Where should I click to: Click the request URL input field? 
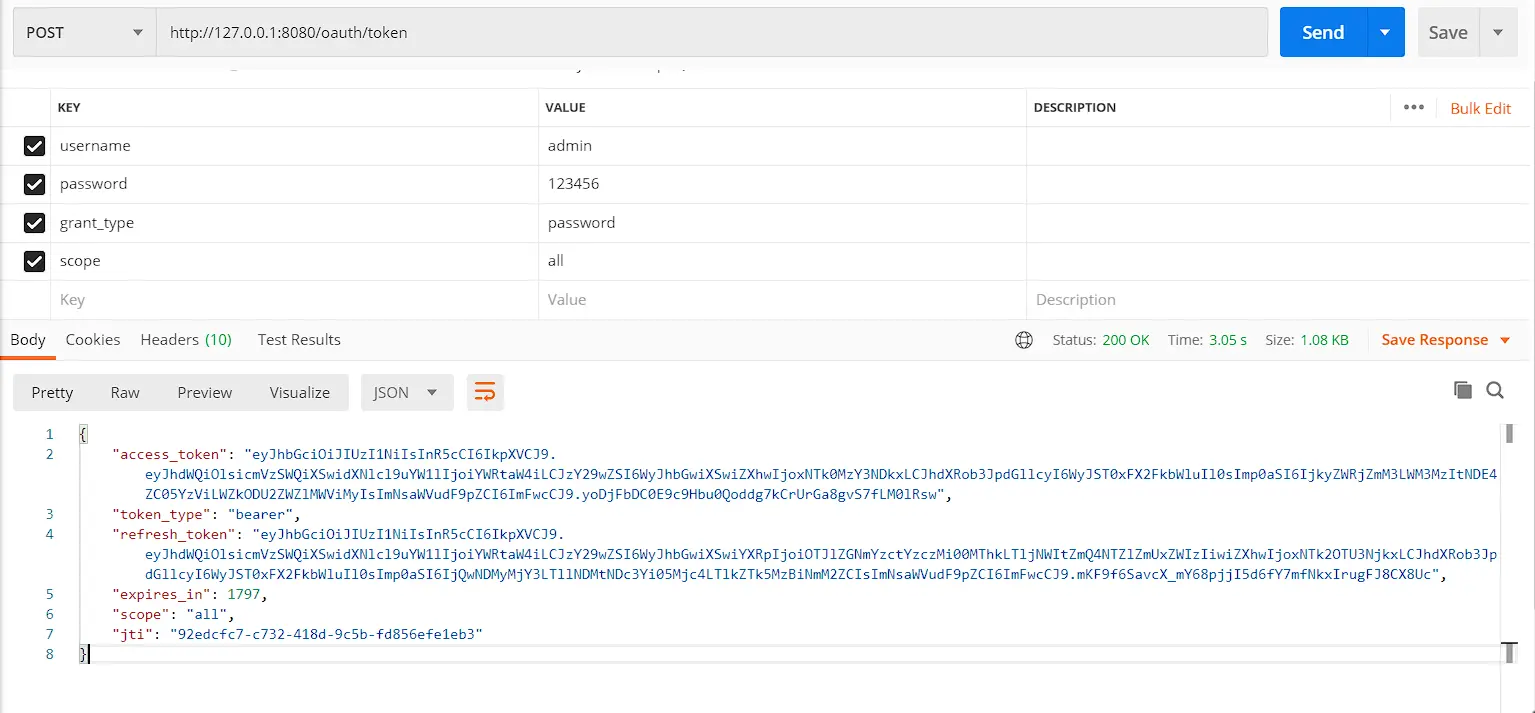click(712, 32)
